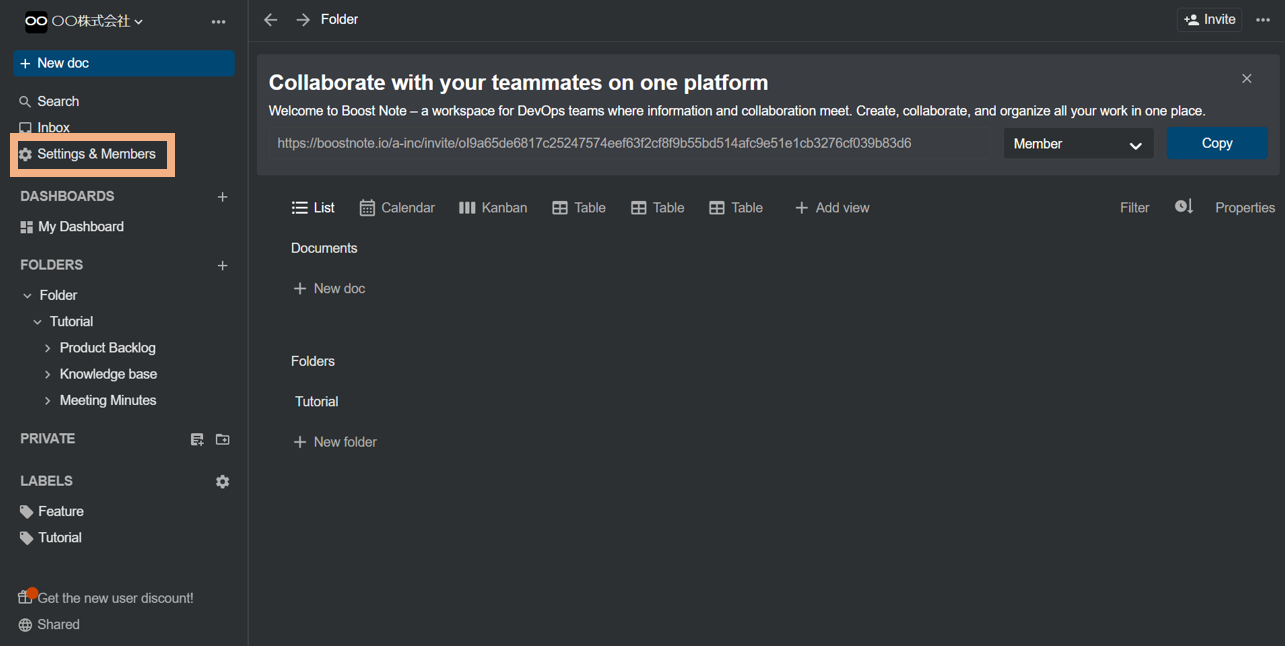Select the Knowledge base tree item
Screen dimensions: 1285x646
pyautogui.click(x=108, y=374)
